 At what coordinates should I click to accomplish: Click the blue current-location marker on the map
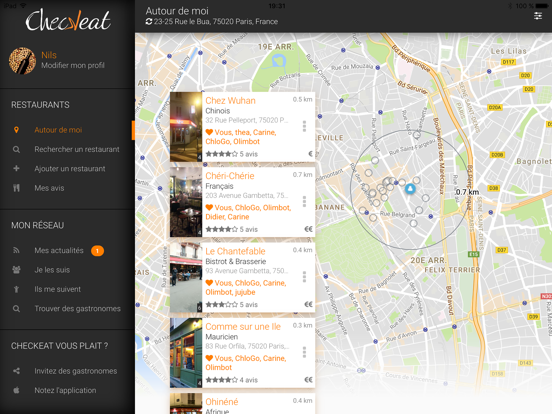pos(410,189)
